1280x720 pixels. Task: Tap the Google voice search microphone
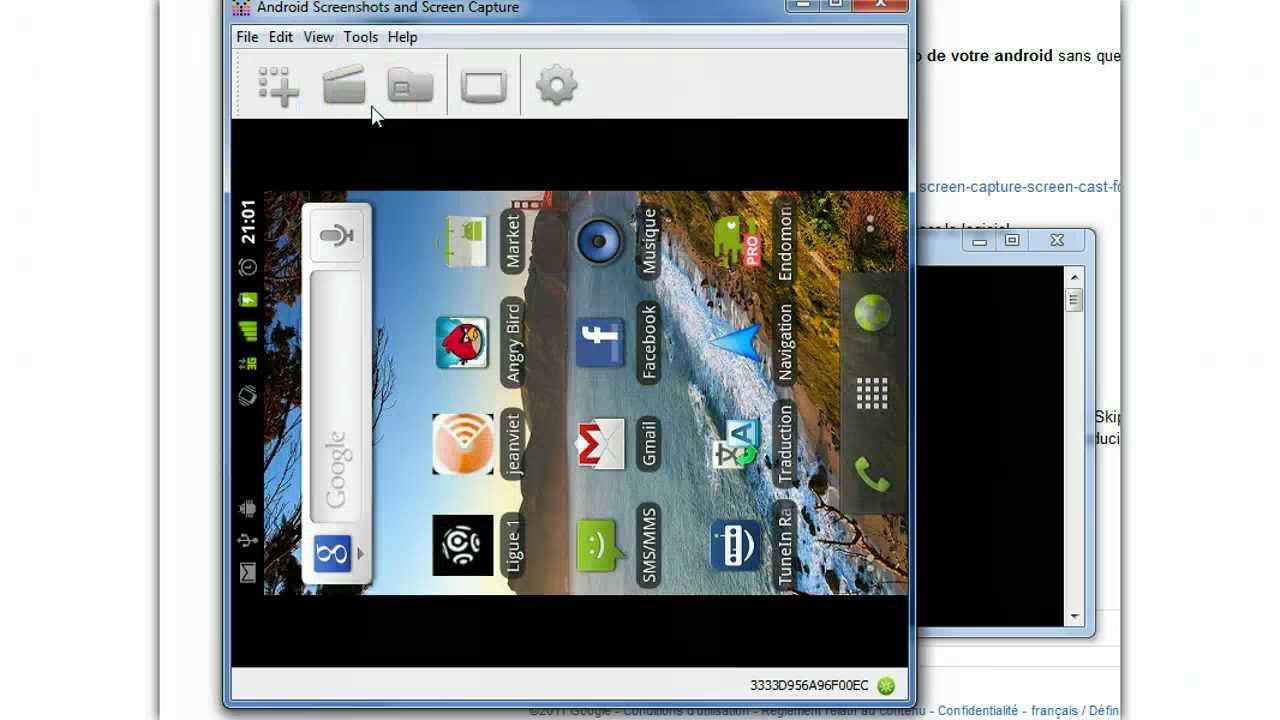(337, 236)
